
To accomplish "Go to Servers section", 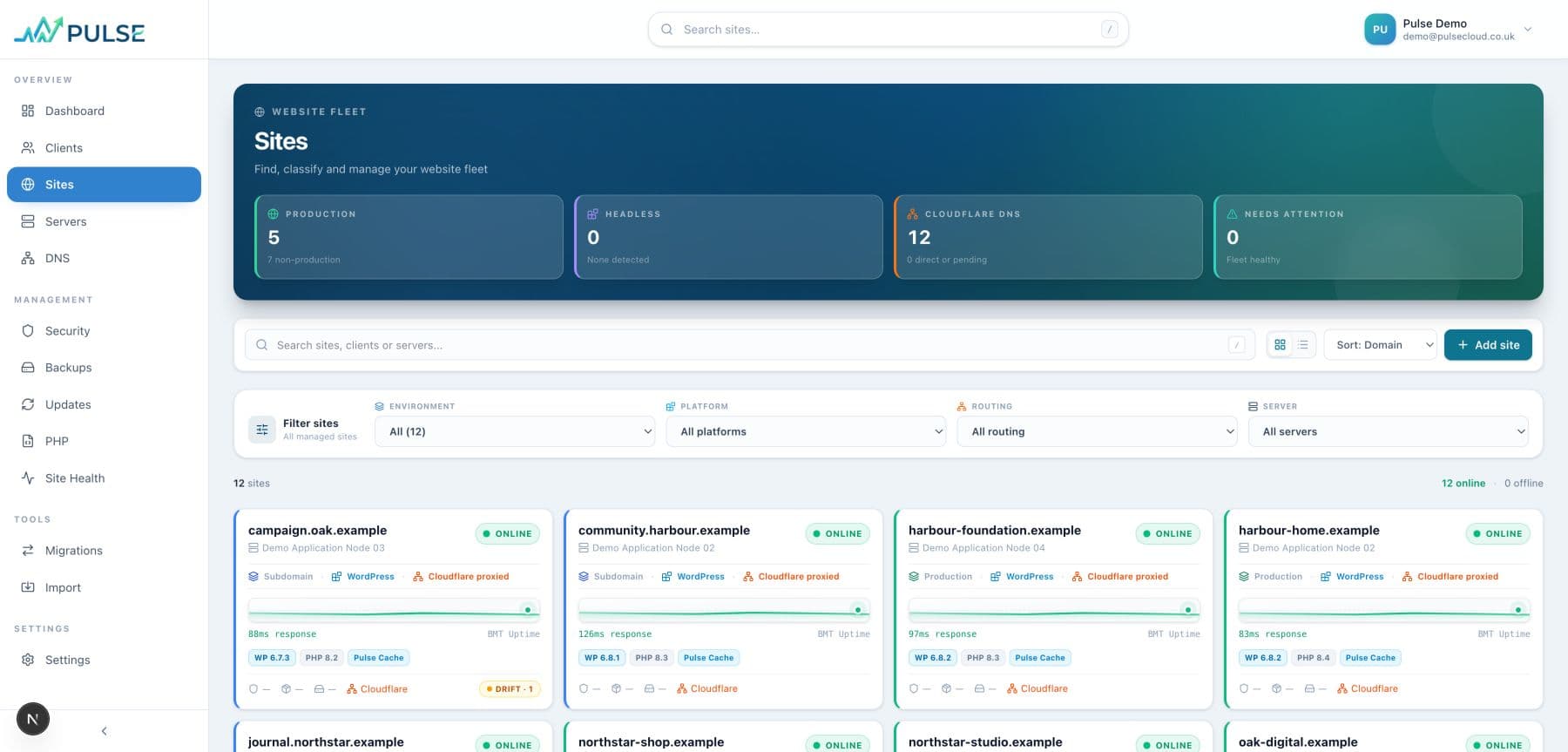I will 104,221.
